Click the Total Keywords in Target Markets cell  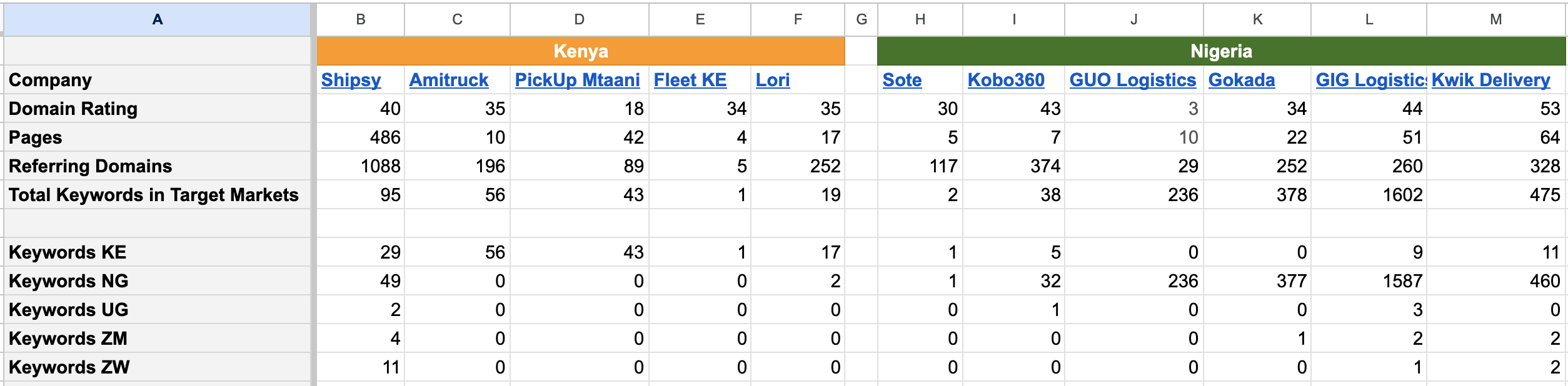point(157,195)
